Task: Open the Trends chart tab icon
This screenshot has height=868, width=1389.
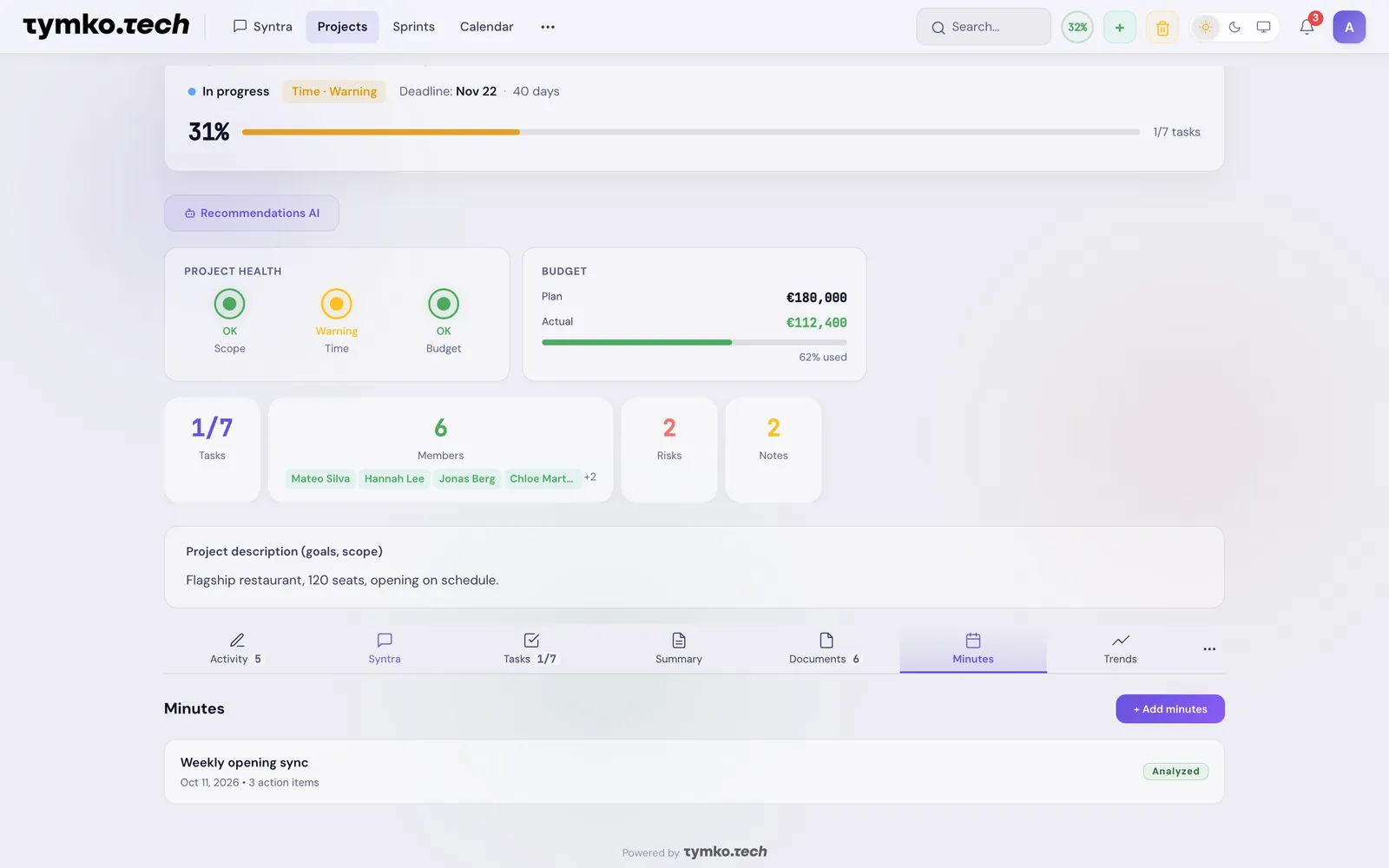Action: point(1120,641)
